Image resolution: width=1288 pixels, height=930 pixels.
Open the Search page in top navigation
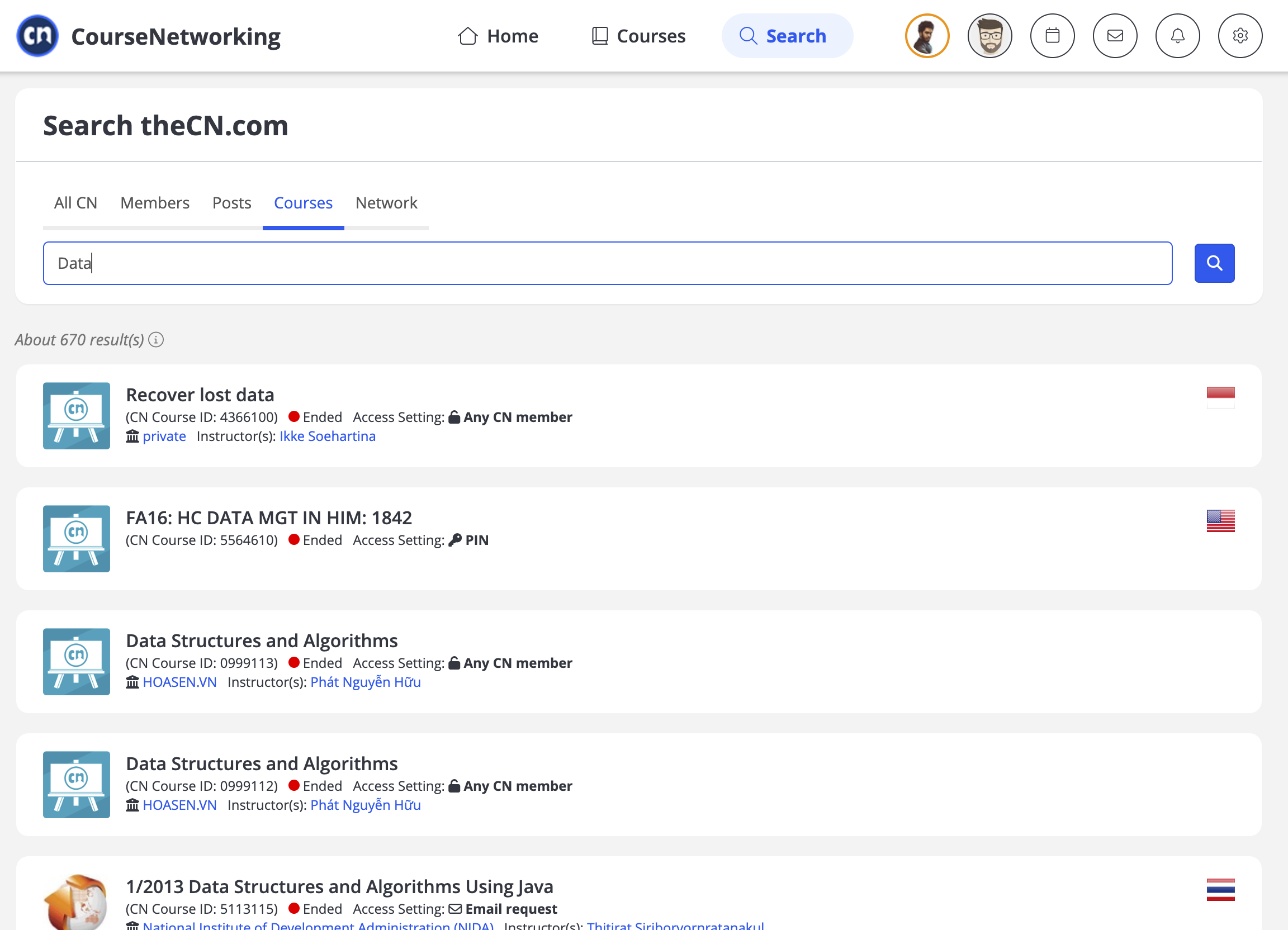[x=787, y=36]
